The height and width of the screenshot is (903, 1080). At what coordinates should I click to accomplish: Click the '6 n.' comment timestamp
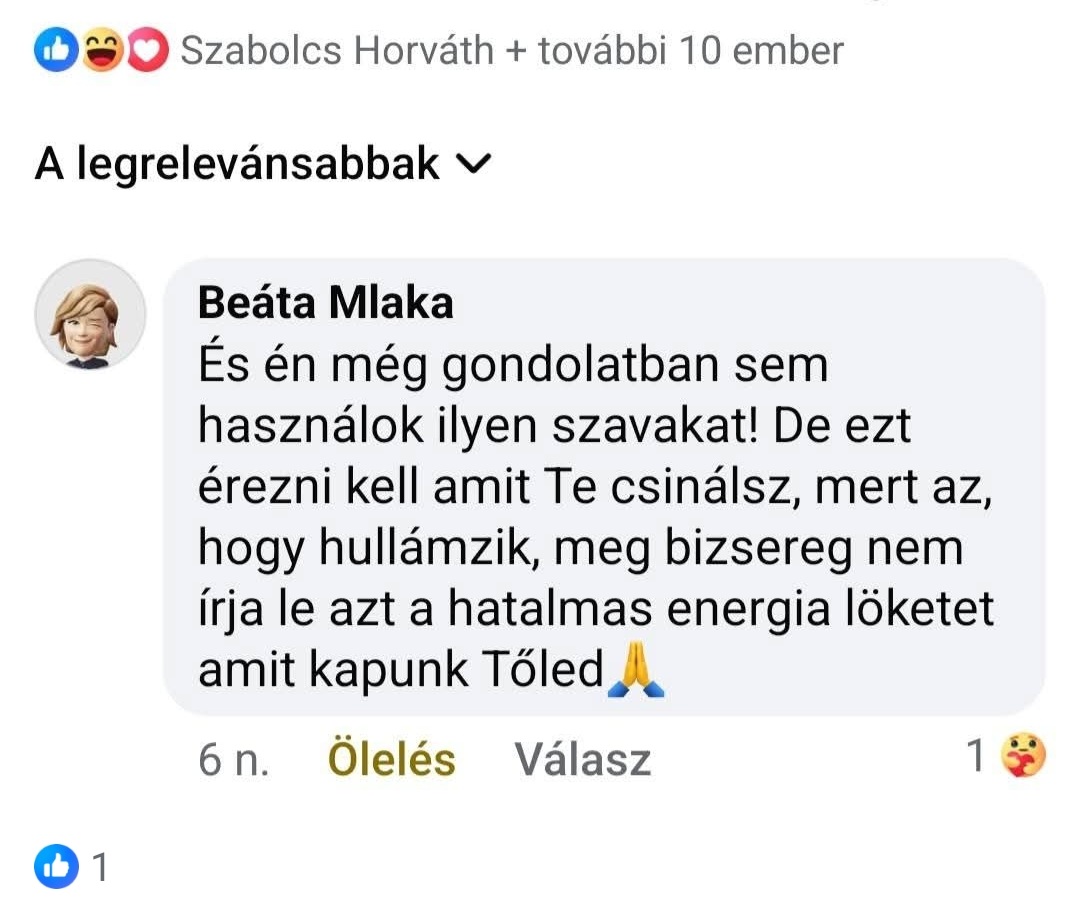(x=233, y=760)
